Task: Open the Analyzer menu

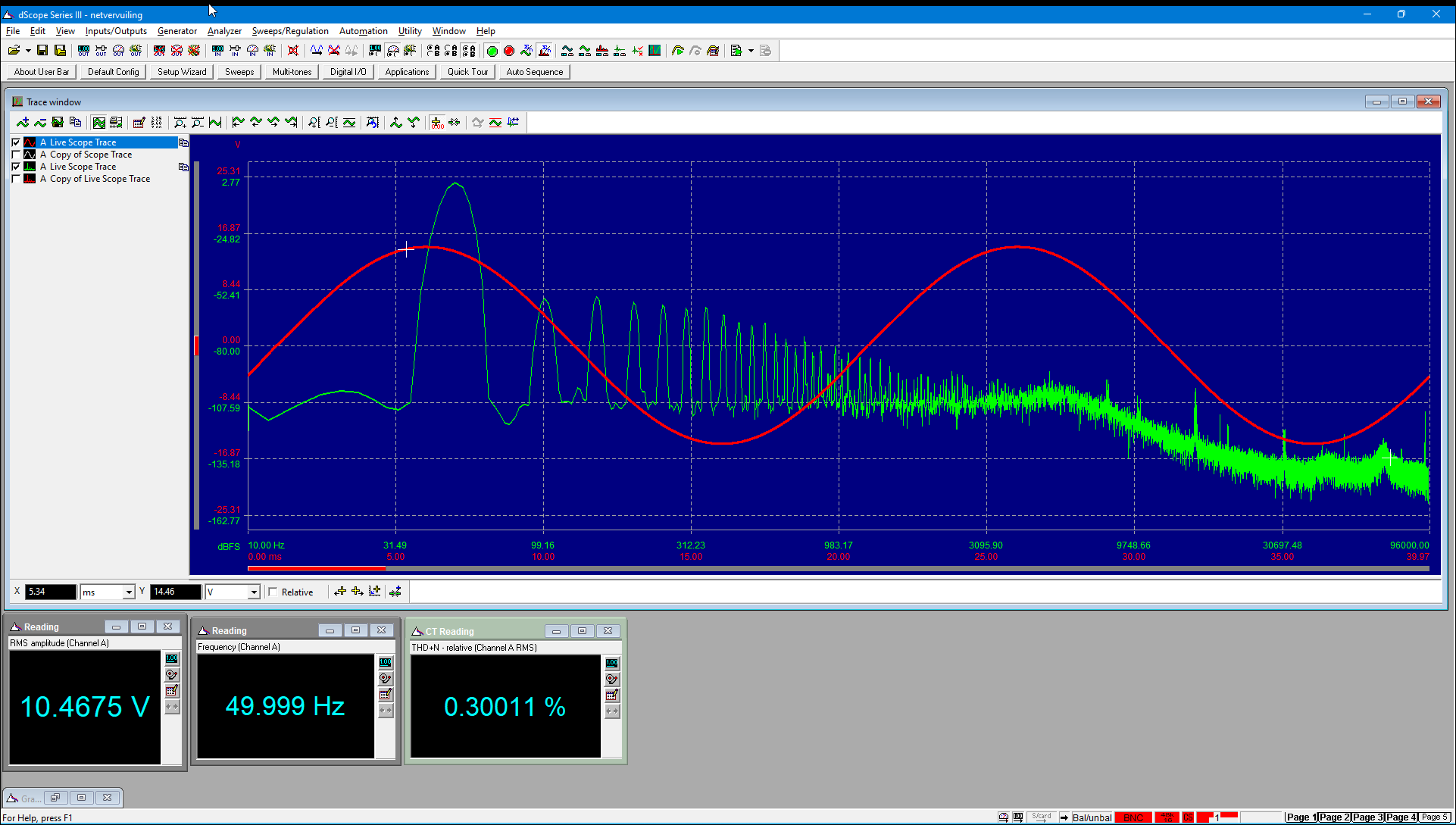Action: pyautogui.click(x=224, y=31)
